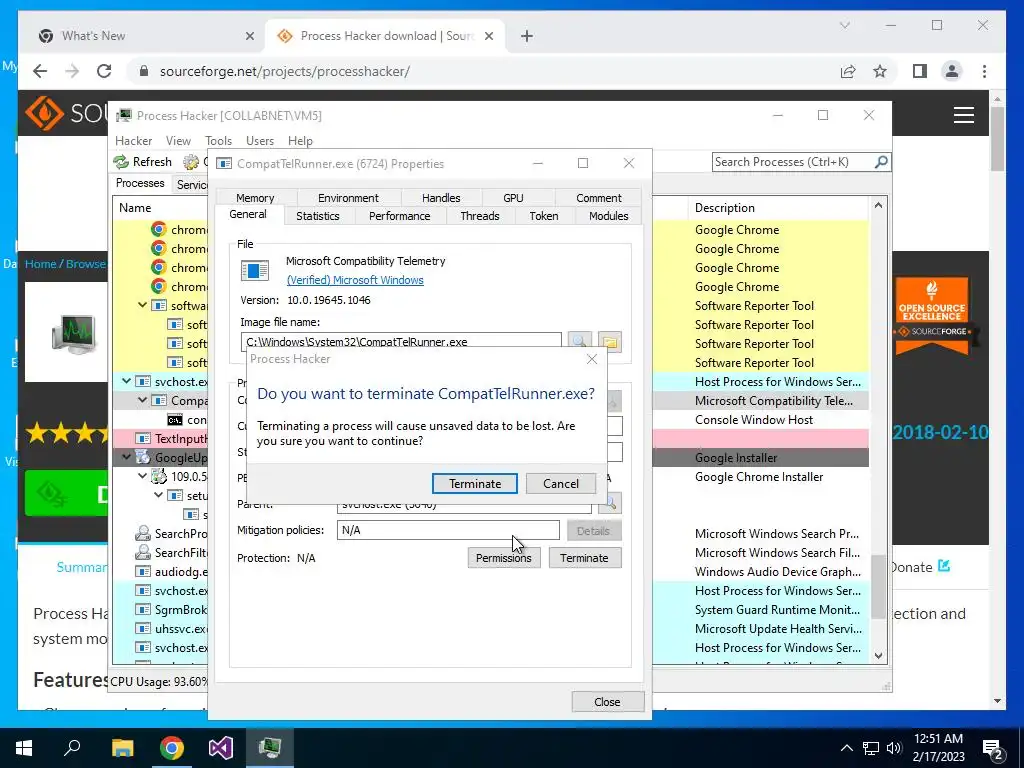Viewport: 1024px width, 768px height.
Task: Click the search magnifier in Search Processes
Action: point(882,161)
